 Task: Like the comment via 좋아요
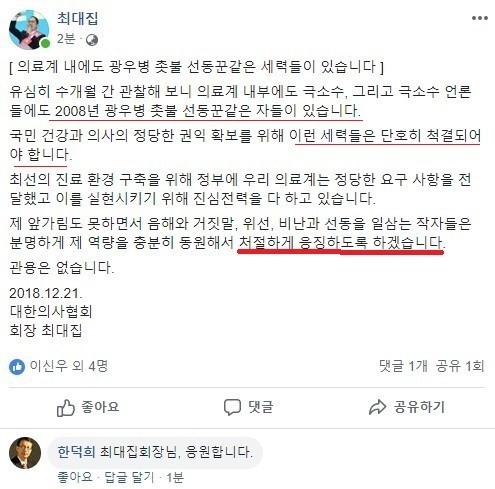pos(75,477)
